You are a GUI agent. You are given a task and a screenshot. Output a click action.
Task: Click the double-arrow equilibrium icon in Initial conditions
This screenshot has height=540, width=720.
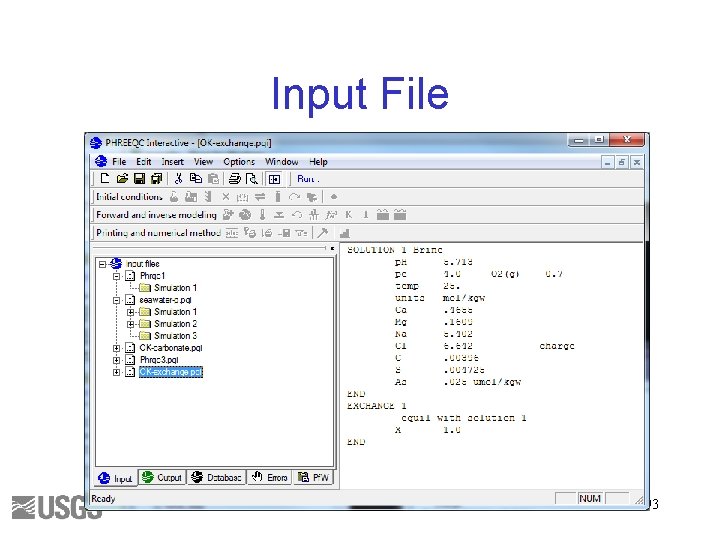point(260,197)
